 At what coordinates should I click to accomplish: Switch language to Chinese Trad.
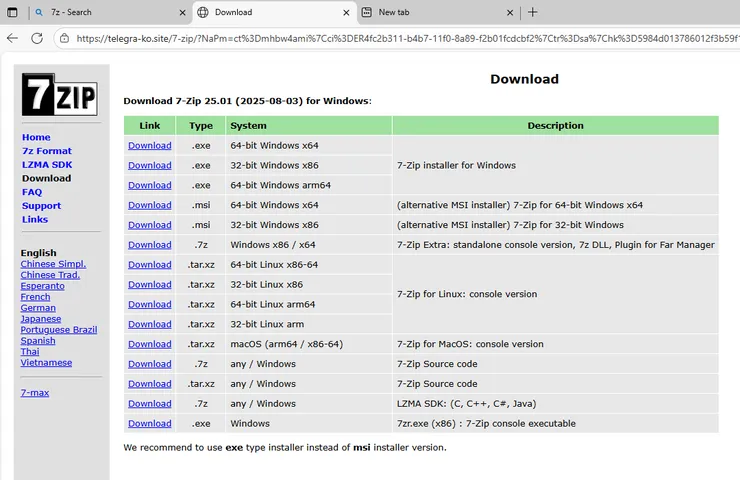(50, 275)
